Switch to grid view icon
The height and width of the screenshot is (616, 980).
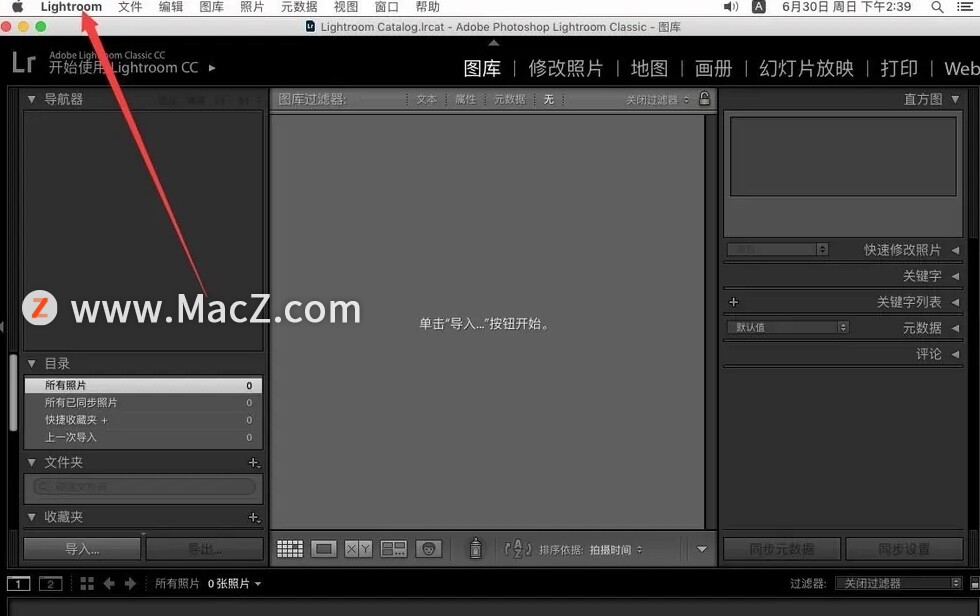tap(290, 549)
